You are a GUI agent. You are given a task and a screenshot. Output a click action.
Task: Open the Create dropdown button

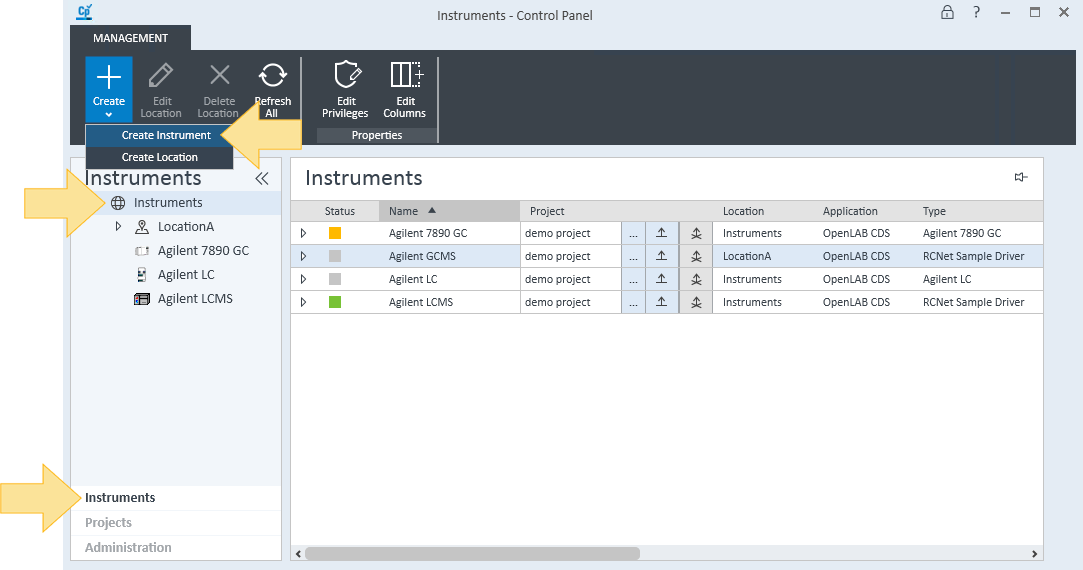click(x=108, y=90)
